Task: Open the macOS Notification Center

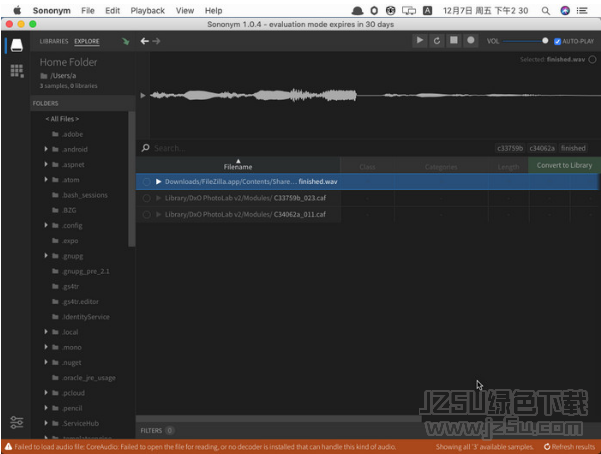Action: (582, 11)
